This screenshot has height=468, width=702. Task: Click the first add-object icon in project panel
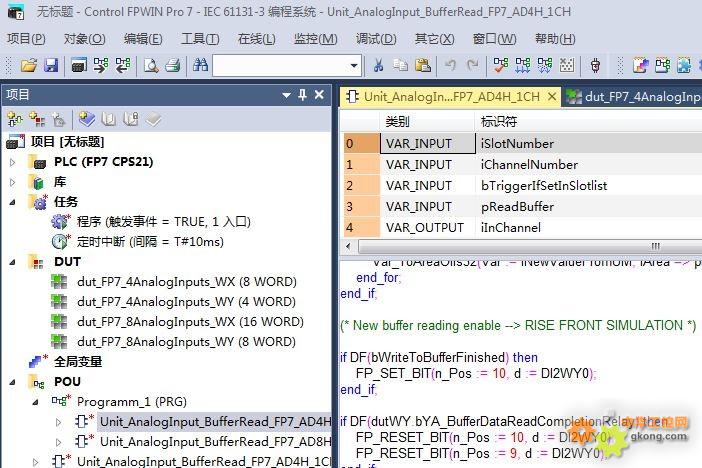tap(15, 120)
